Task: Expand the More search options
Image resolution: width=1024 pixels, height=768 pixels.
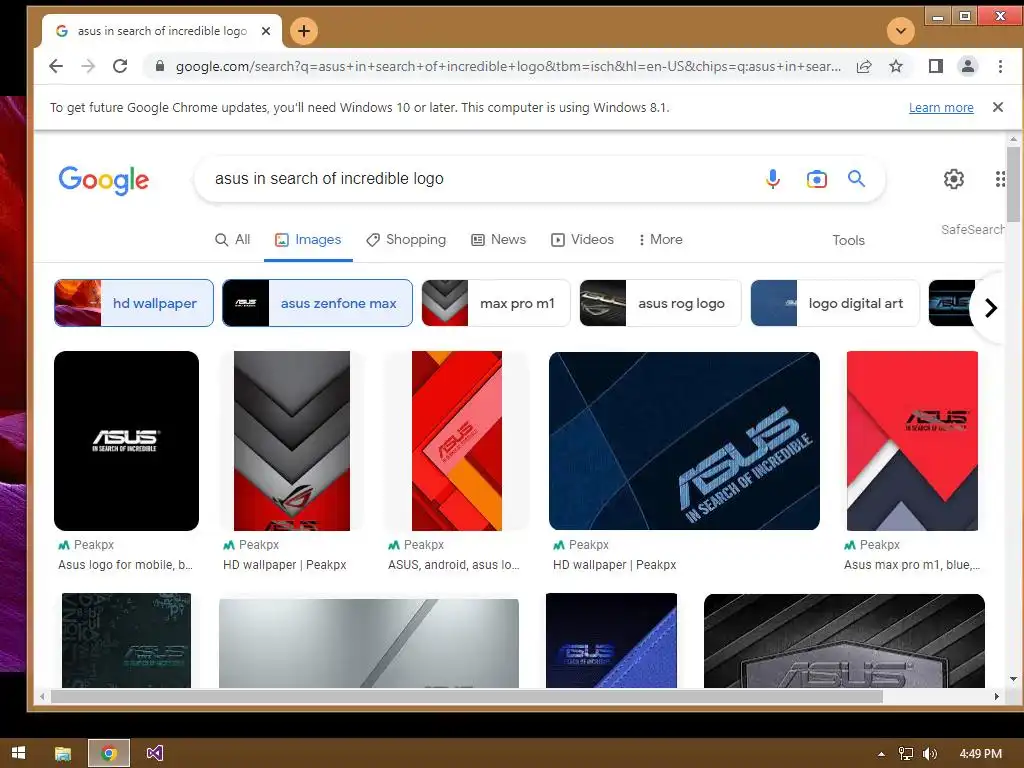Action: point(660,240)
